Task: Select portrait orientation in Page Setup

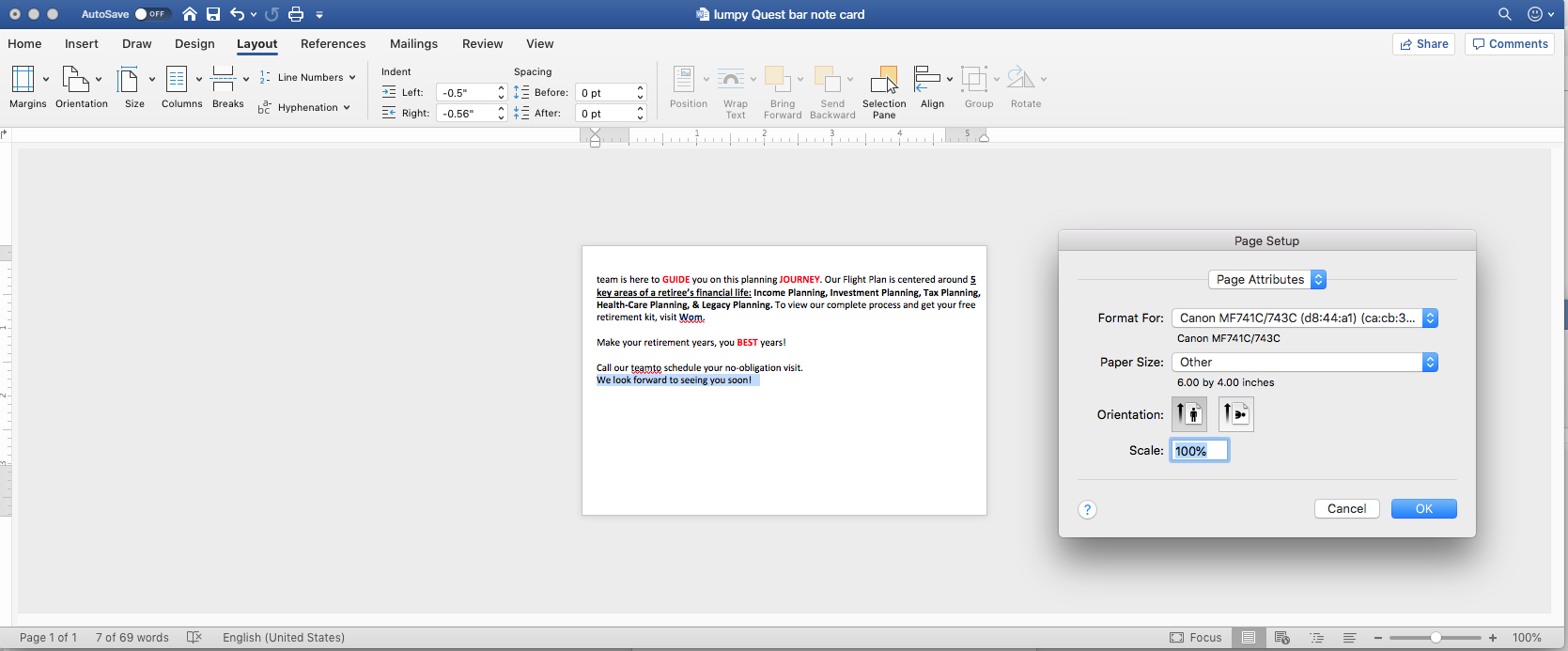Action: click(x=1189, y=414)
